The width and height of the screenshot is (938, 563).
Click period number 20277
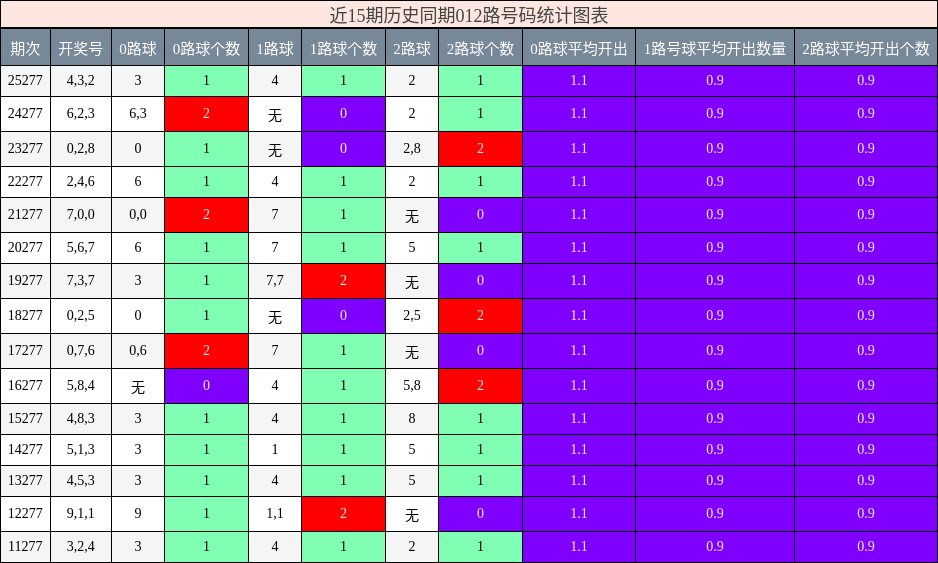25,248
